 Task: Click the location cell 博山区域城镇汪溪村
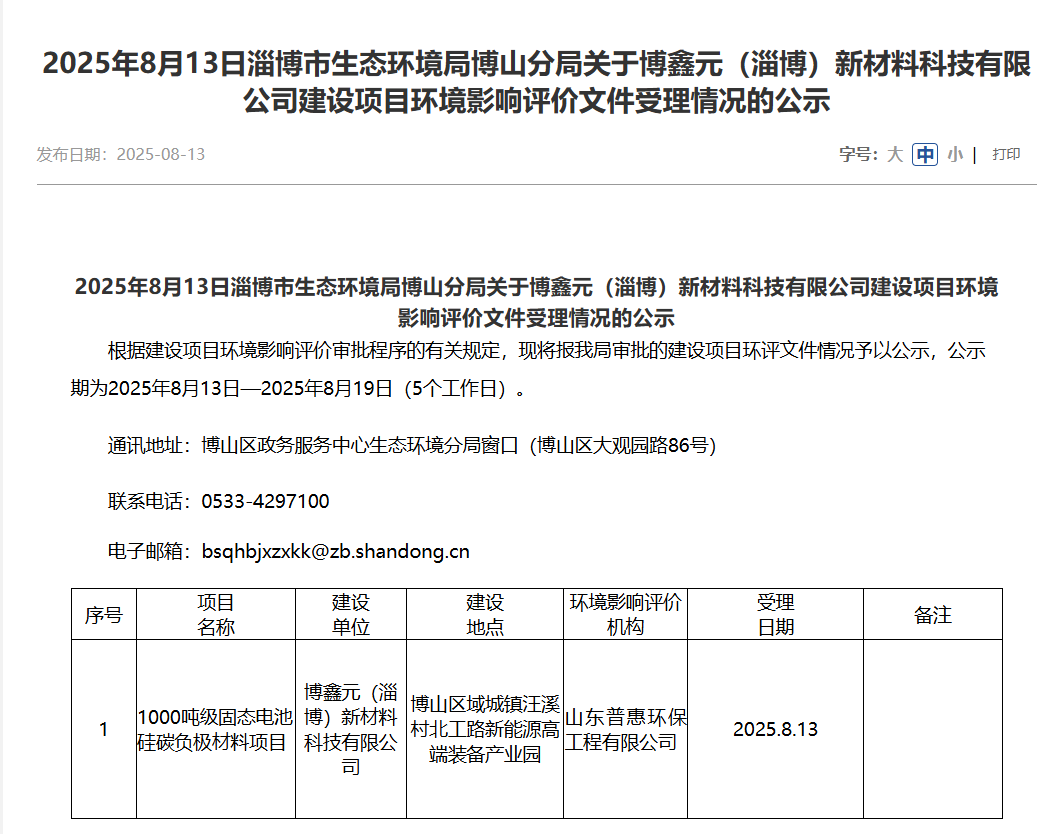[484, 729]
